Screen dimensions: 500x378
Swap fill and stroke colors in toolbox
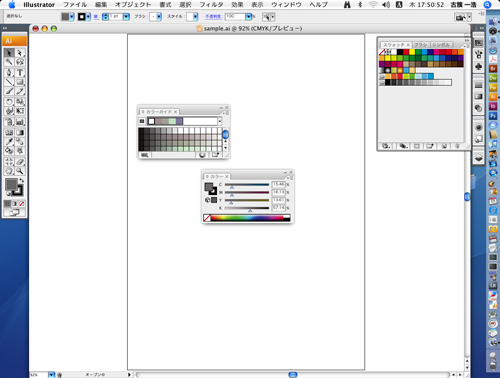click(x=22, y=180)
